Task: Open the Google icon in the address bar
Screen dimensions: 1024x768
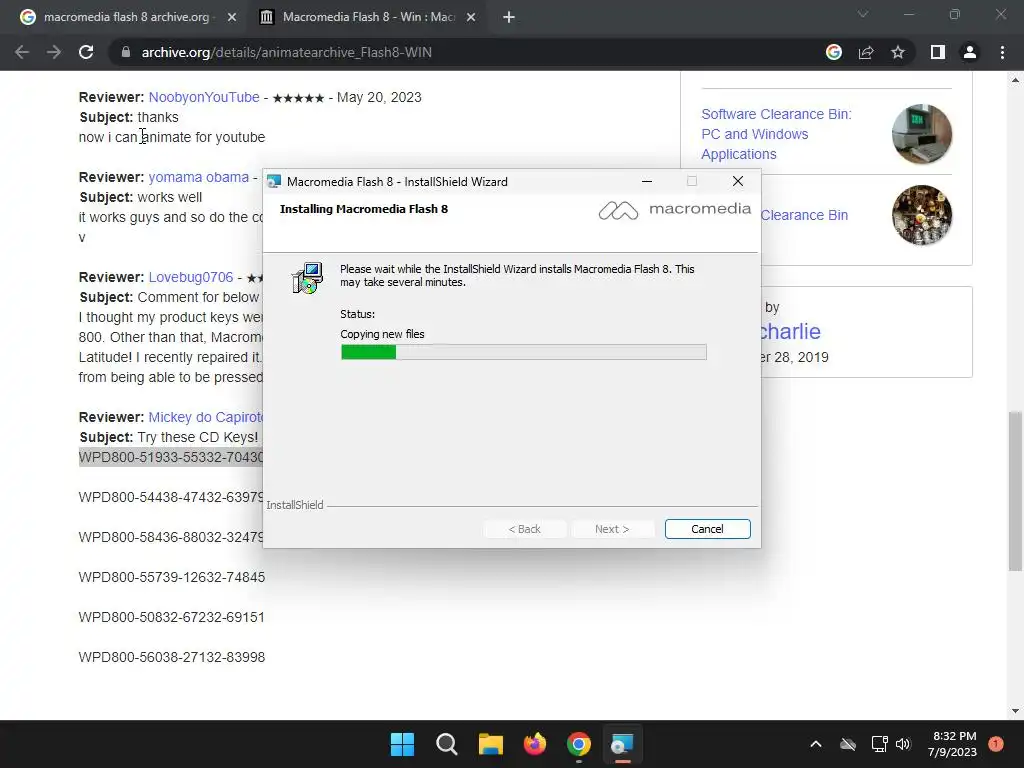Action: pyautogui.click(x=834, y=52)
